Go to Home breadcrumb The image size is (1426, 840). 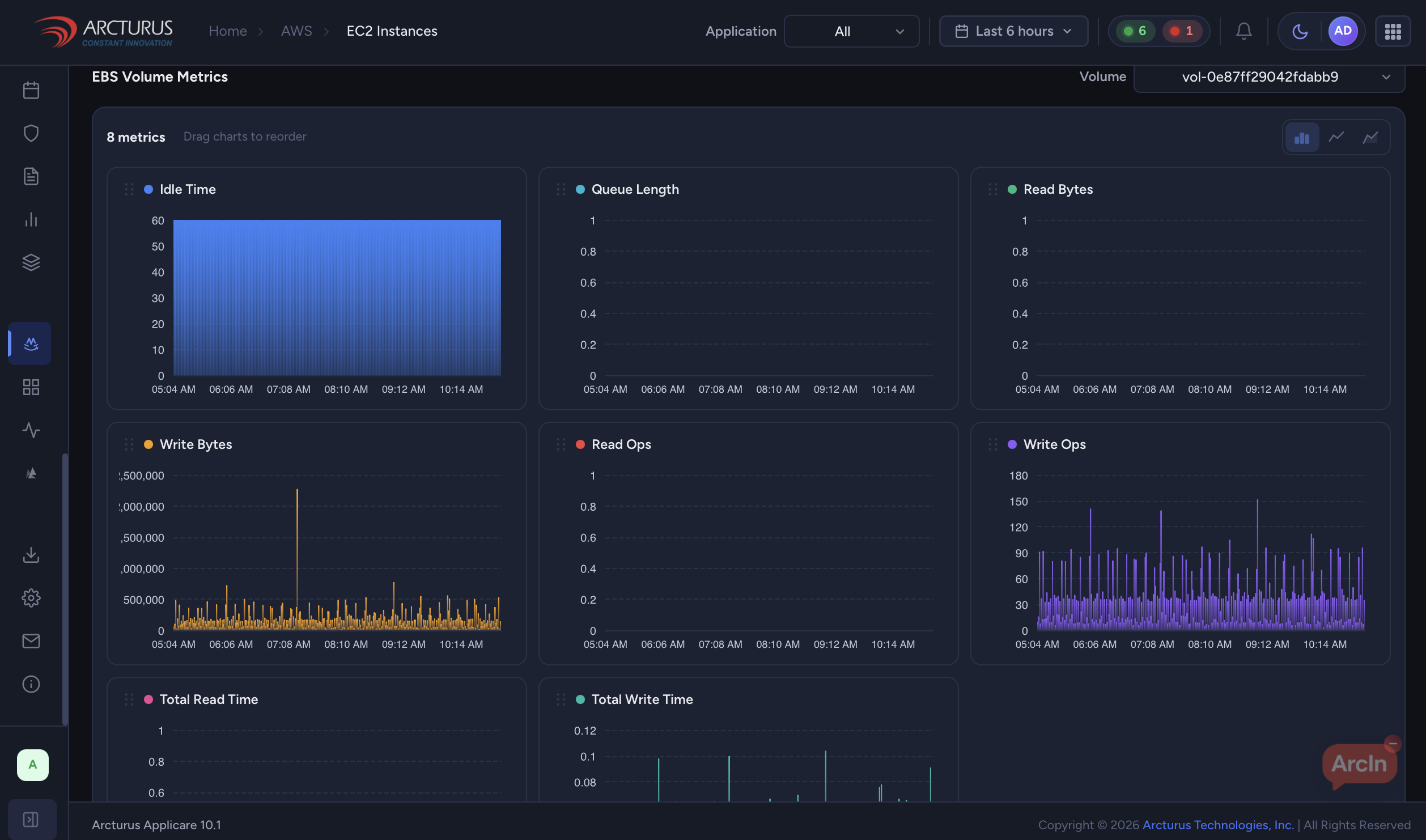tap(228, 31)
